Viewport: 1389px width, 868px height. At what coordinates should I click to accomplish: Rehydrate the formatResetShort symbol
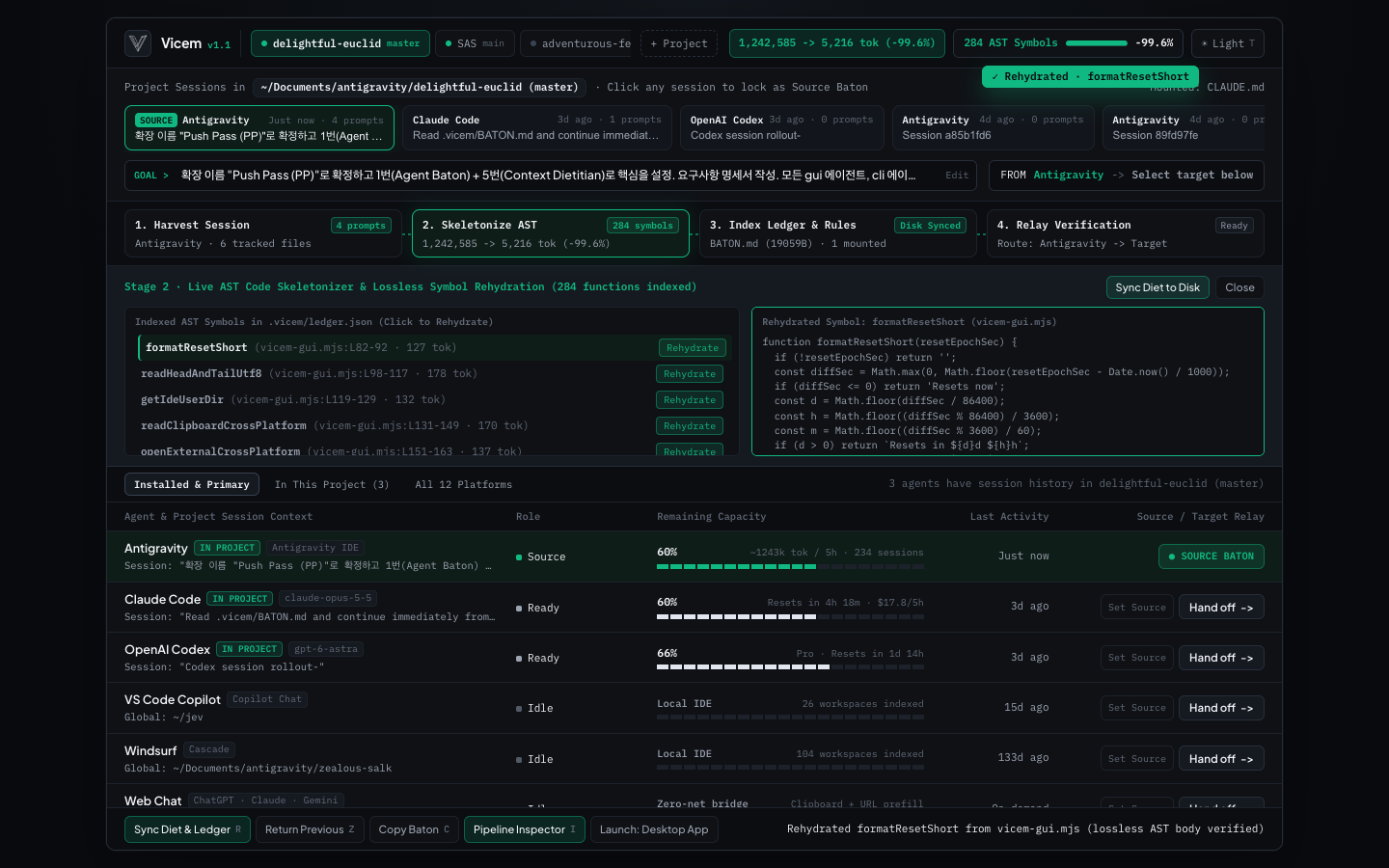click(693, 348)
